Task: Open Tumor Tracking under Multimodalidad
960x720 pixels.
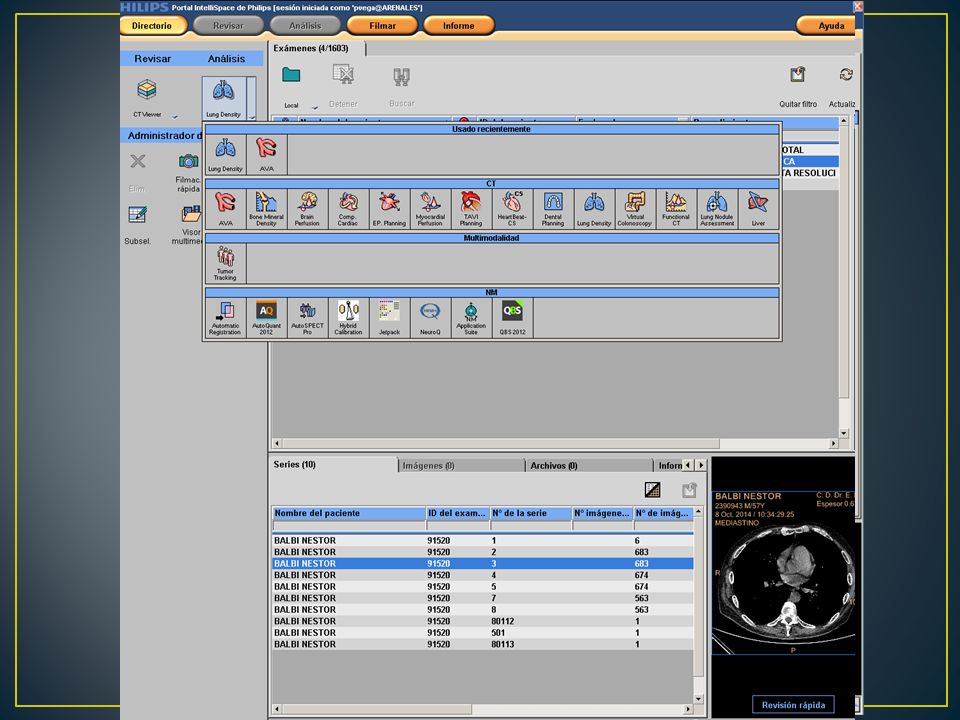Action: tap(225, 263)
